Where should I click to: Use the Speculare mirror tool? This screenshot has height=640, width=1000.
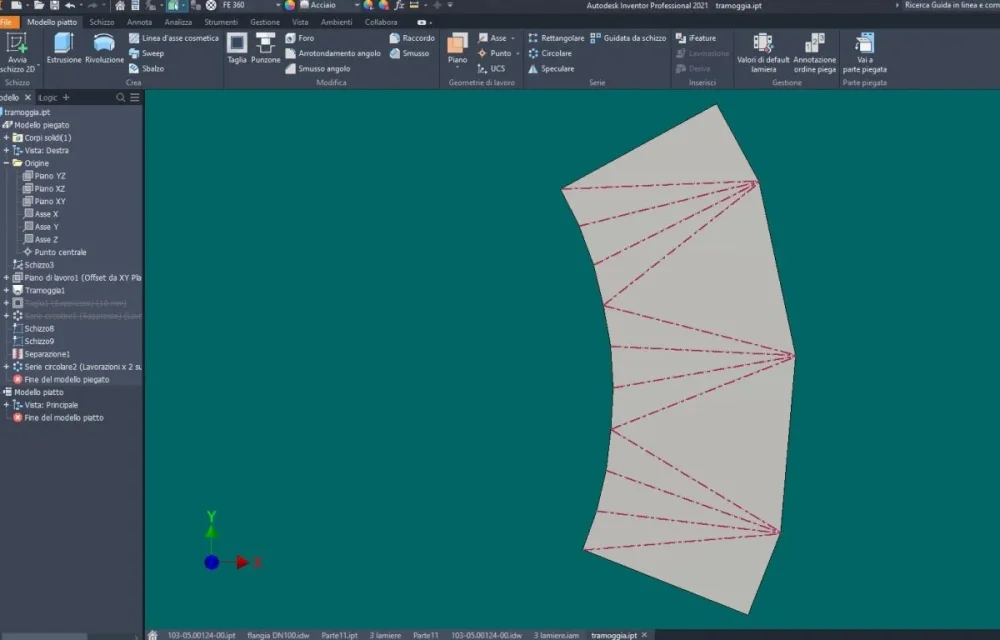551,69
